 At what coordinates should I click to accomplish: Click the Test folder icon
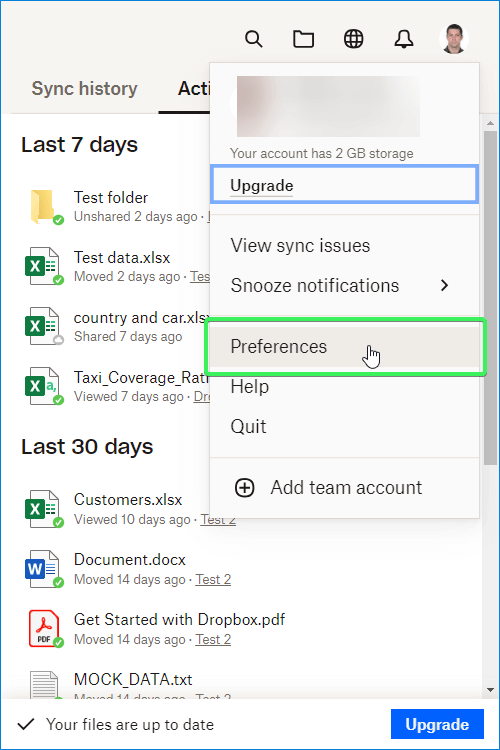tap(44, 207)
